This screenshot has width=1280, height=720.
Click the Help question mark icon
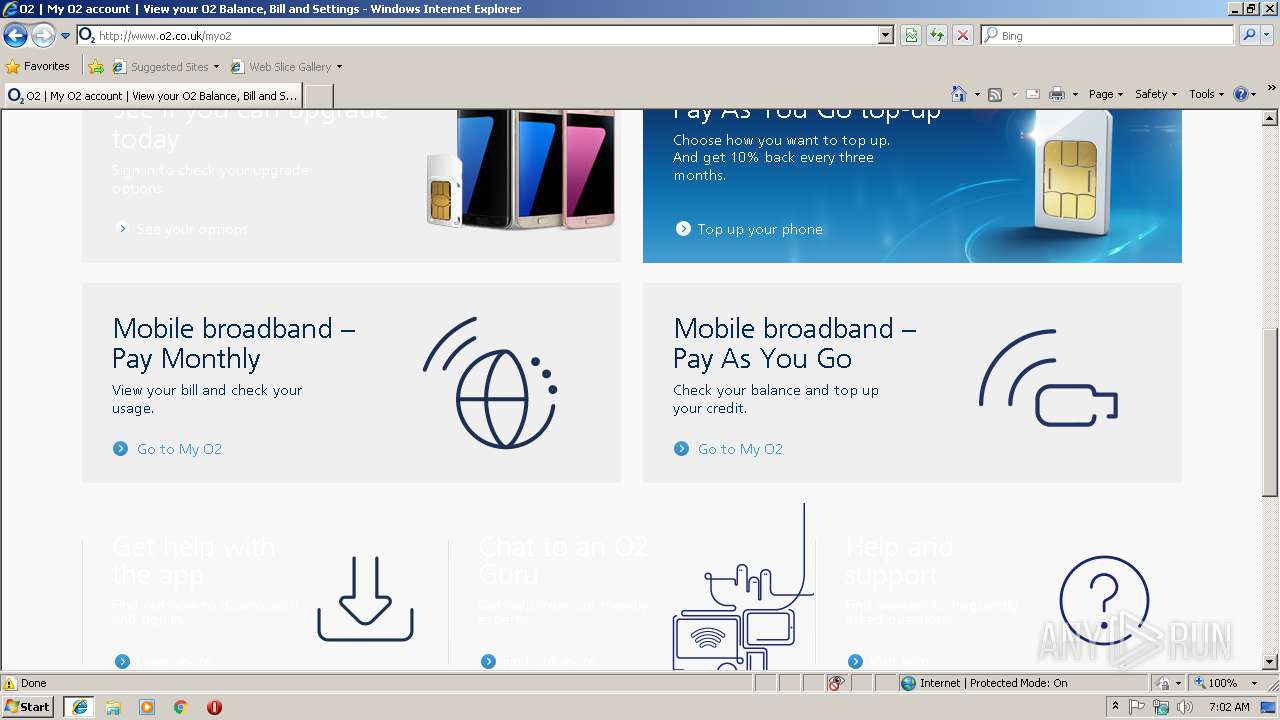(x=1241, y=94)
